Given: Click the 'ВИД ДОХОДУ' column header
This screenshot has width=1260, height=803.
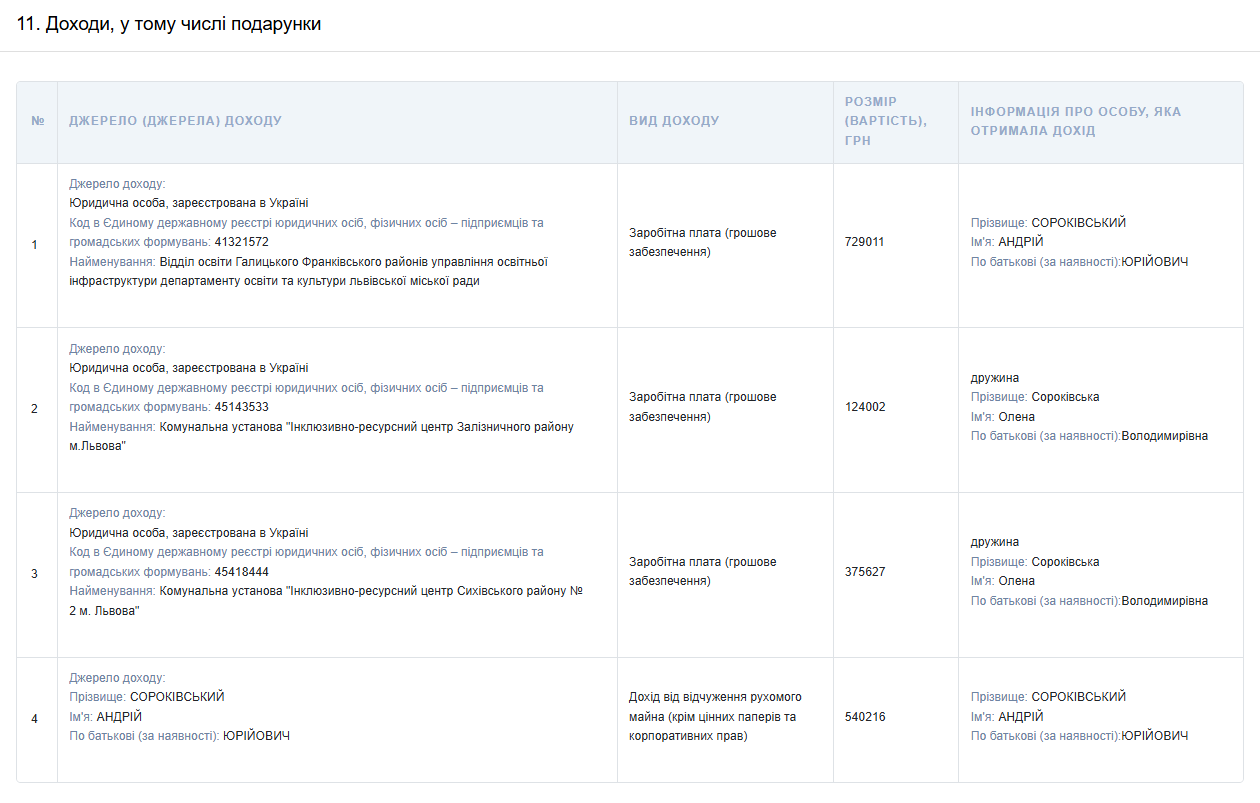Looking at the screenshot, I should (x=674, y=121).
